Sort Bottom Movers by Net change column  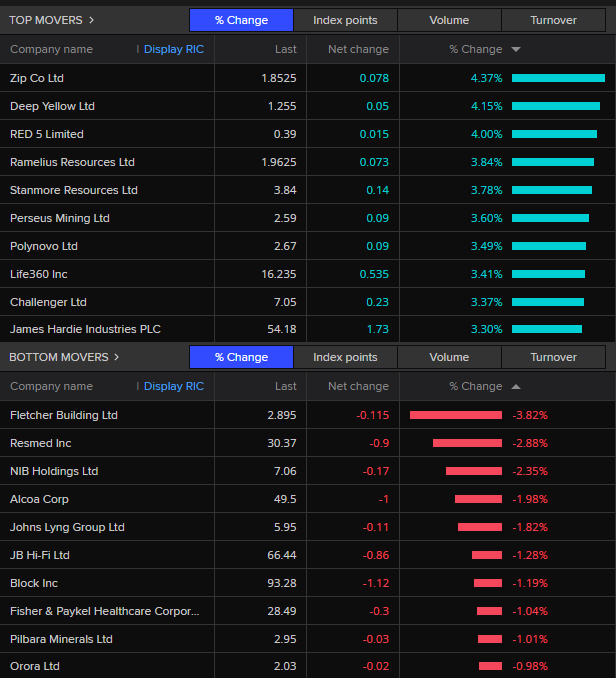pos(358,386)
